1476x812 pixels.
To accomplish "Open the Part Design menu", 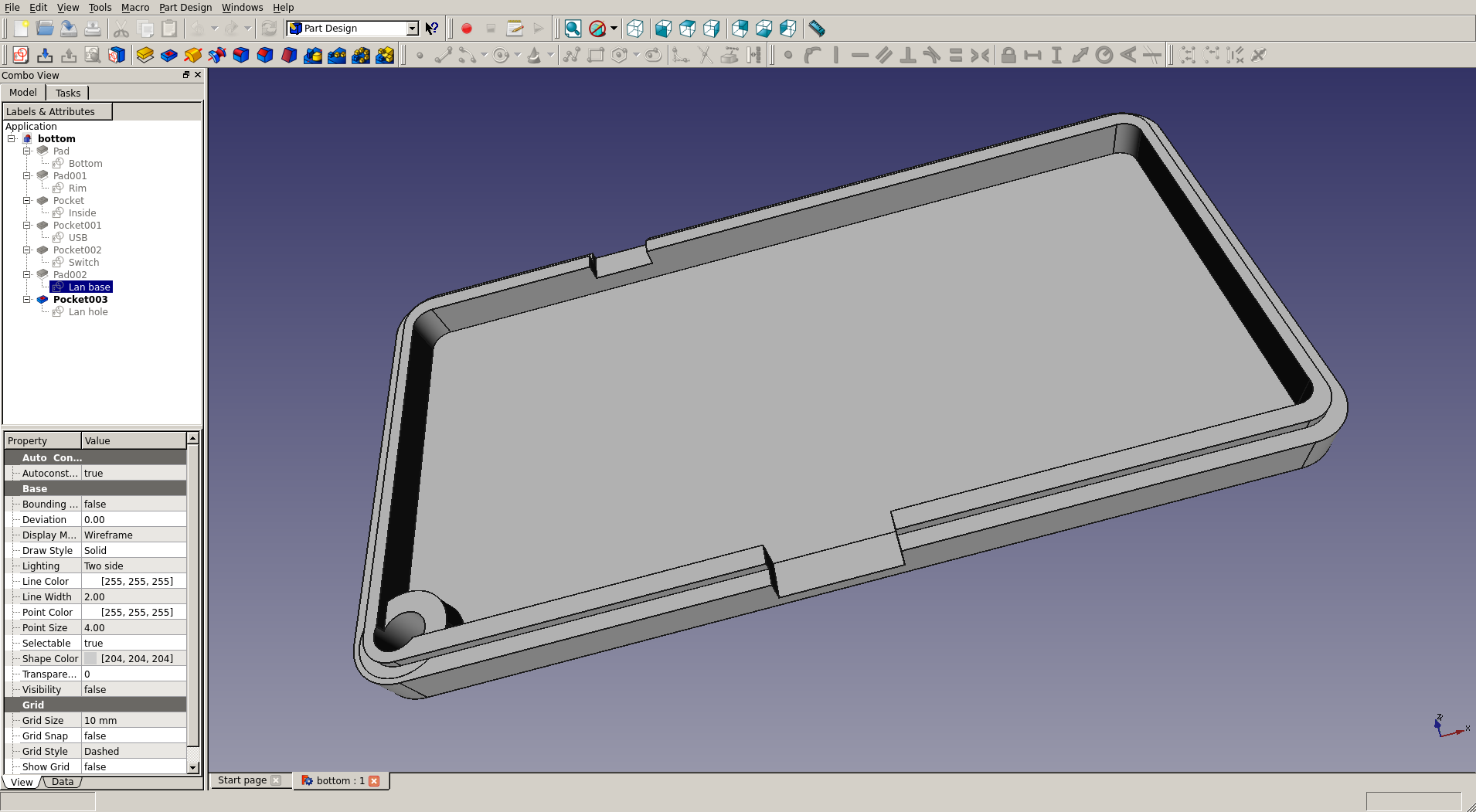I will pos(185,7).
